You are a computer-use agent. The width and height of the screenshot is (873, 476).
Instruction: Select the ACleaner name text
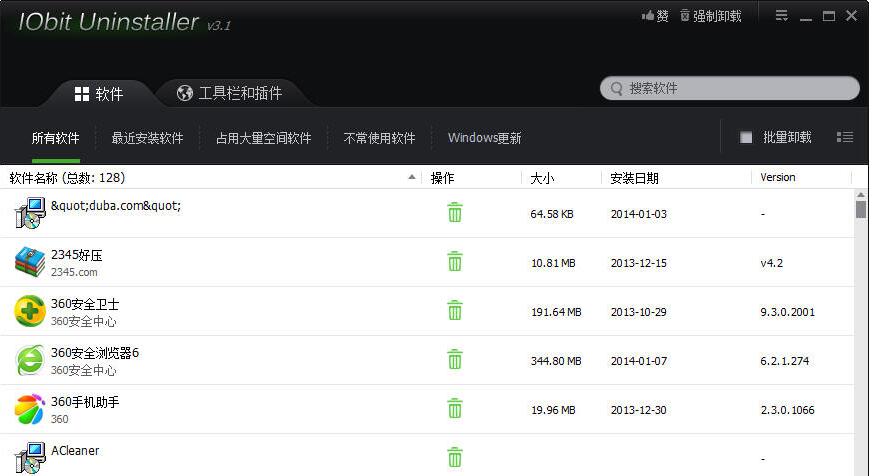pyautogui.click(x=75, y=450)
